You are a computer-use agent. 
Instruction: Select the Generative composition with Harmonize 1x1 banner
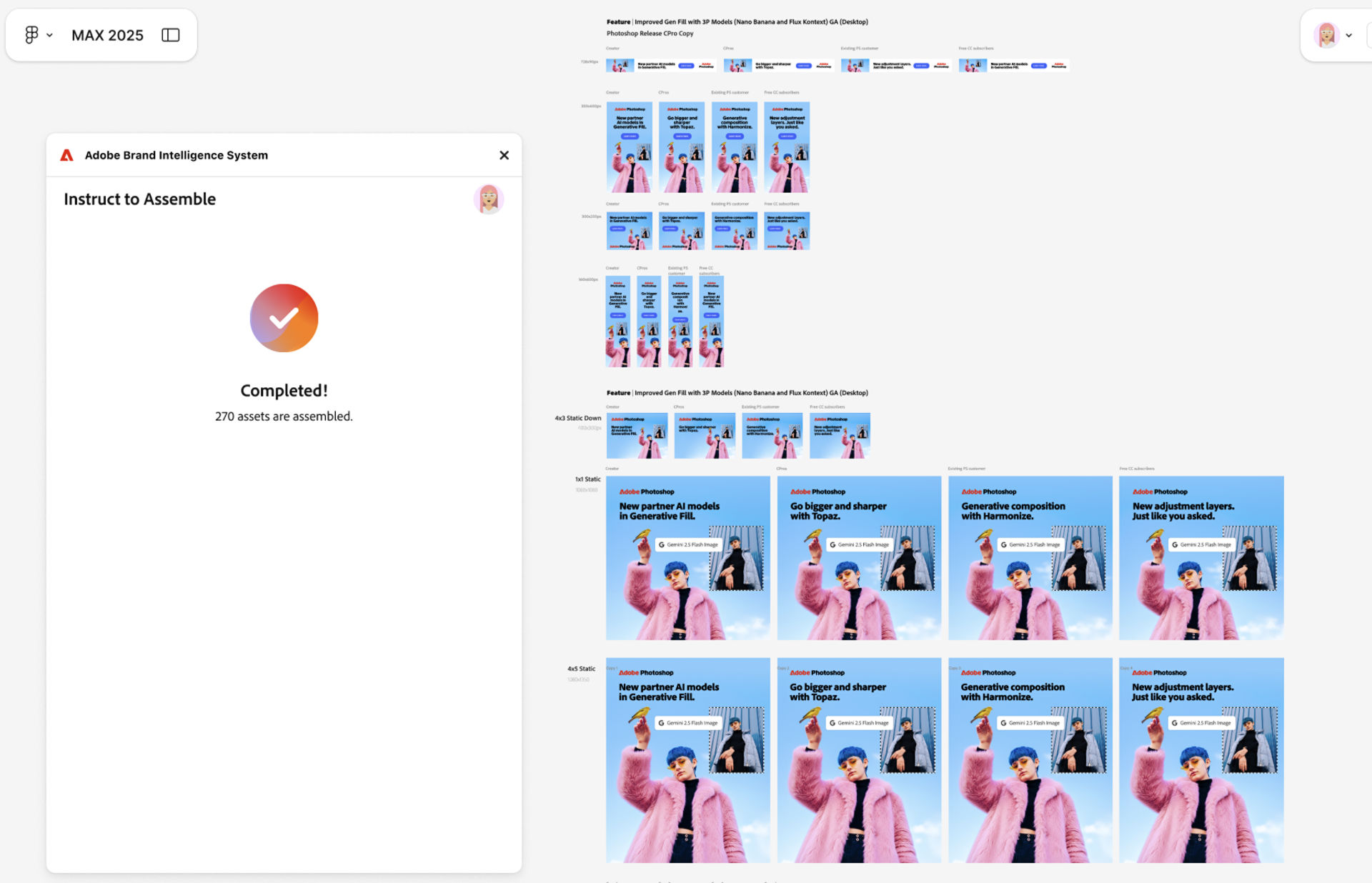[x=1030, y=557]
